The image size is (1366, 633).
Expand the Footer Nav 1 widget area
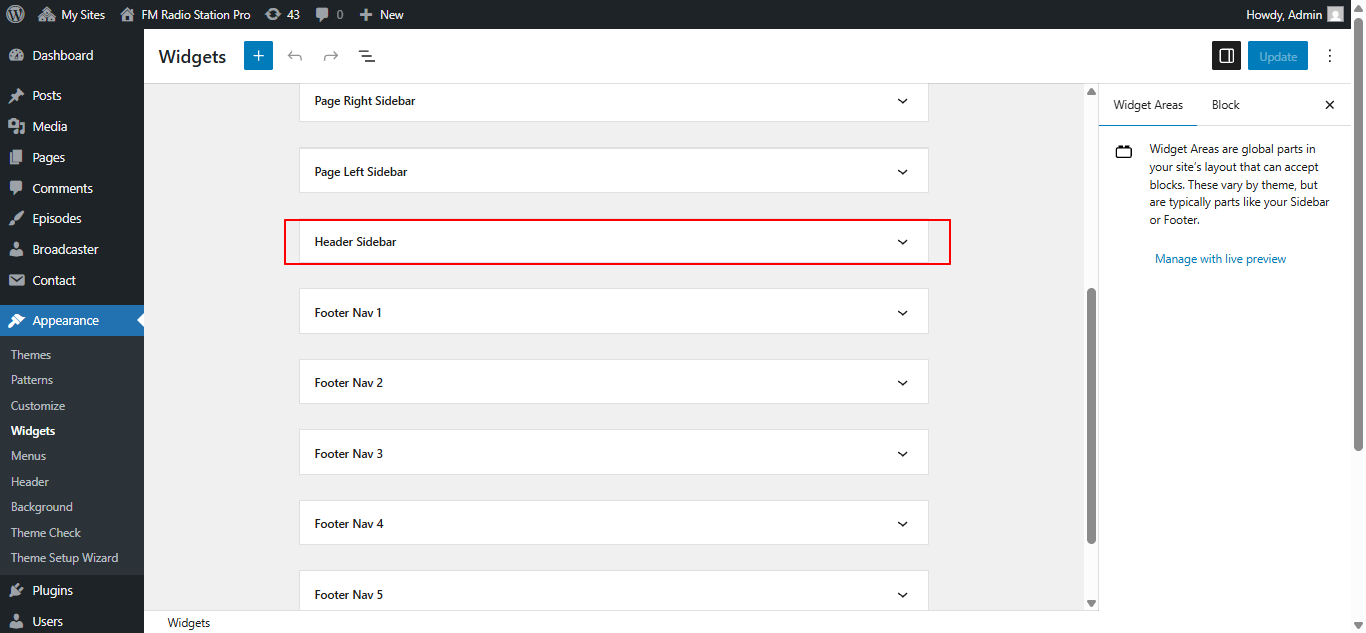coord(902,313)
